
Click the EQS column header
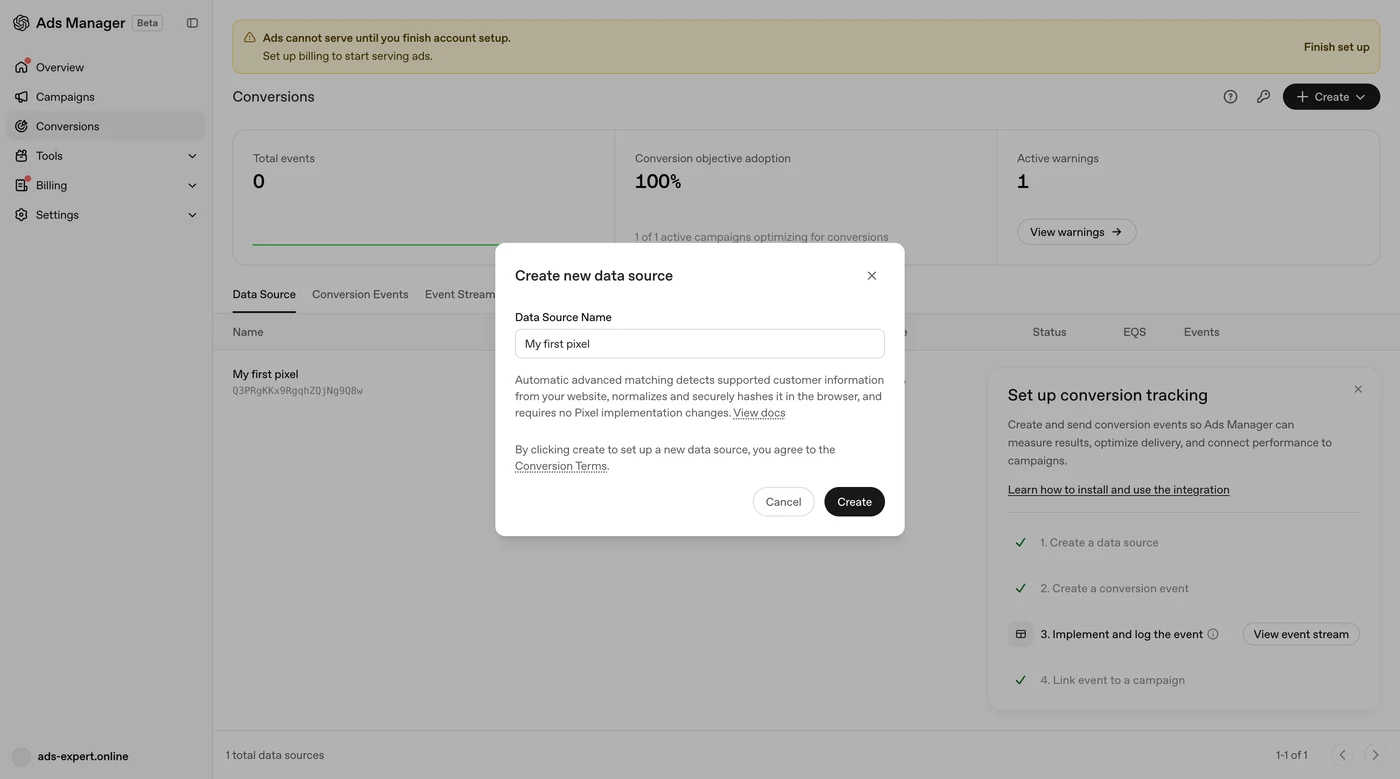tap(1134, 332)
